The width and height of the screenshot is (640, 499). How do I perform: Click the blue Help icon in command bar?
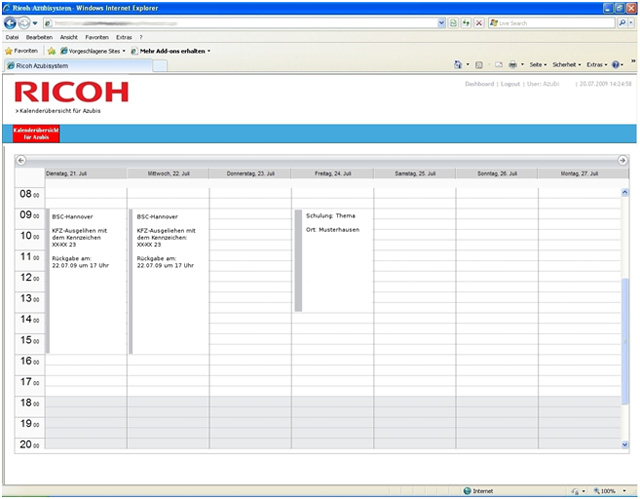click(x=616, y=64)
